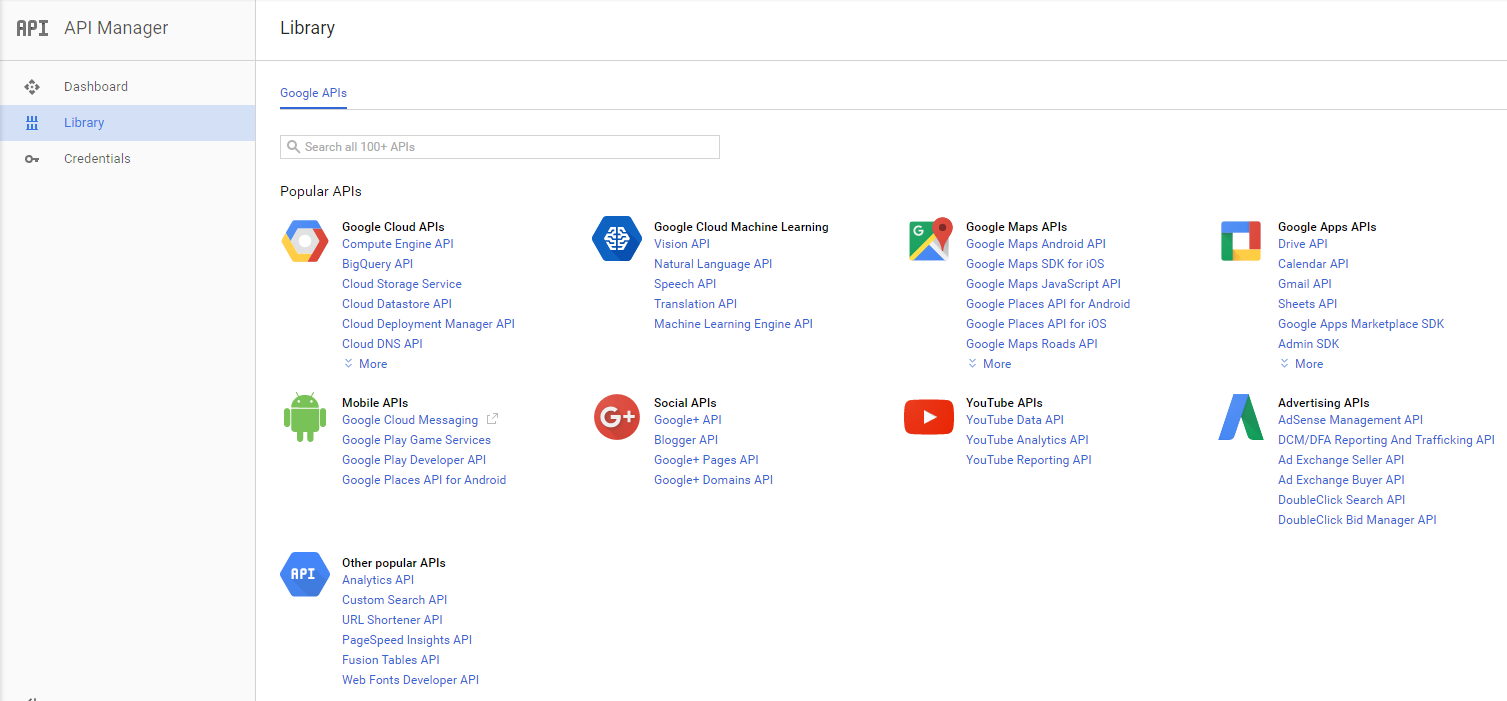Click the search magnifier icon
Image resolution: width=1507 pixels, height=701 pixels.
coord(293,147)
